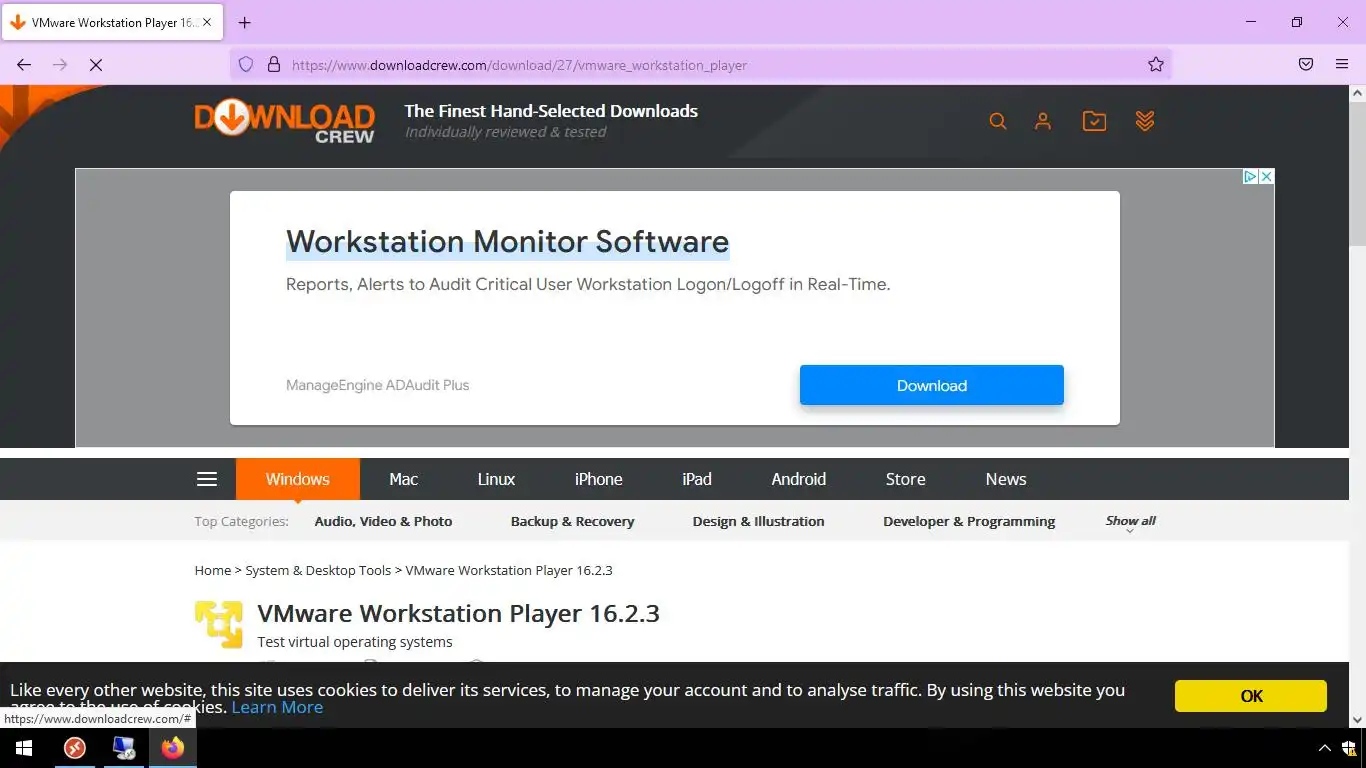Open the hamburger menu beside Windows tab
The width and height of the screenshot is (1366, 768).
207,479
